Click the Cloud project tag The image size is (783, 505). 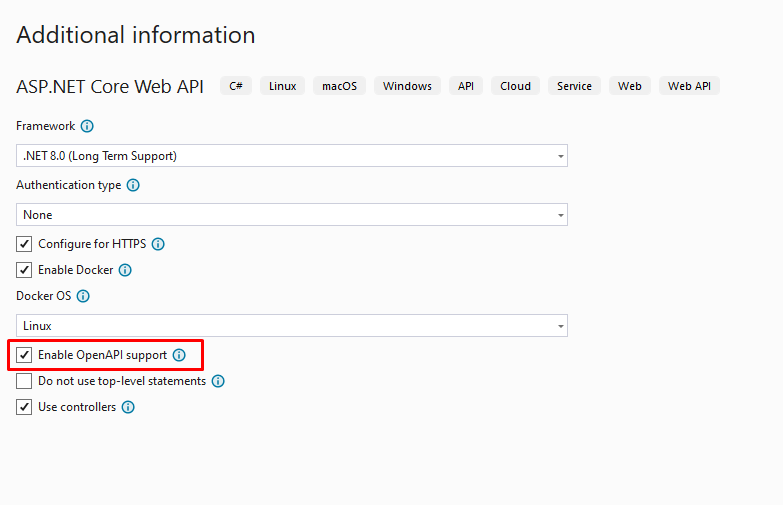pyautogui.click(x=515, y=86)
